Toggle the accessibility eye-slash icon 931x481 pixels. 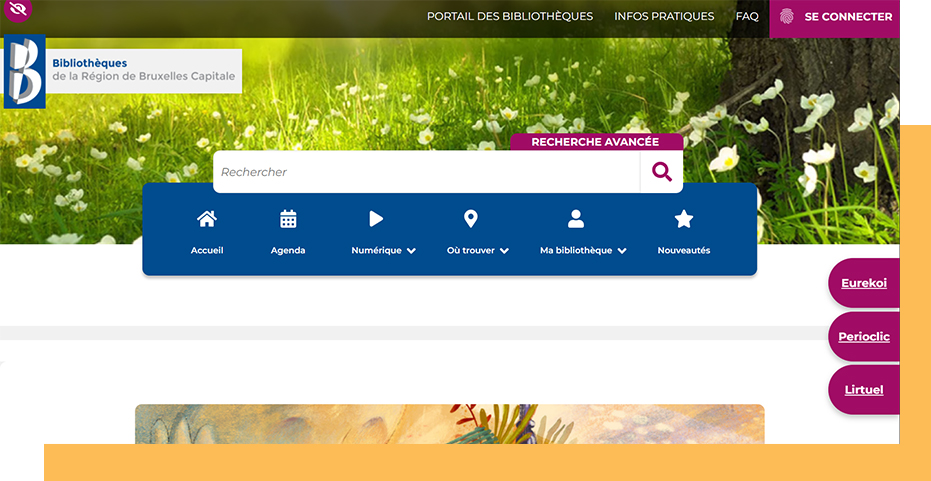coord(17,9)
